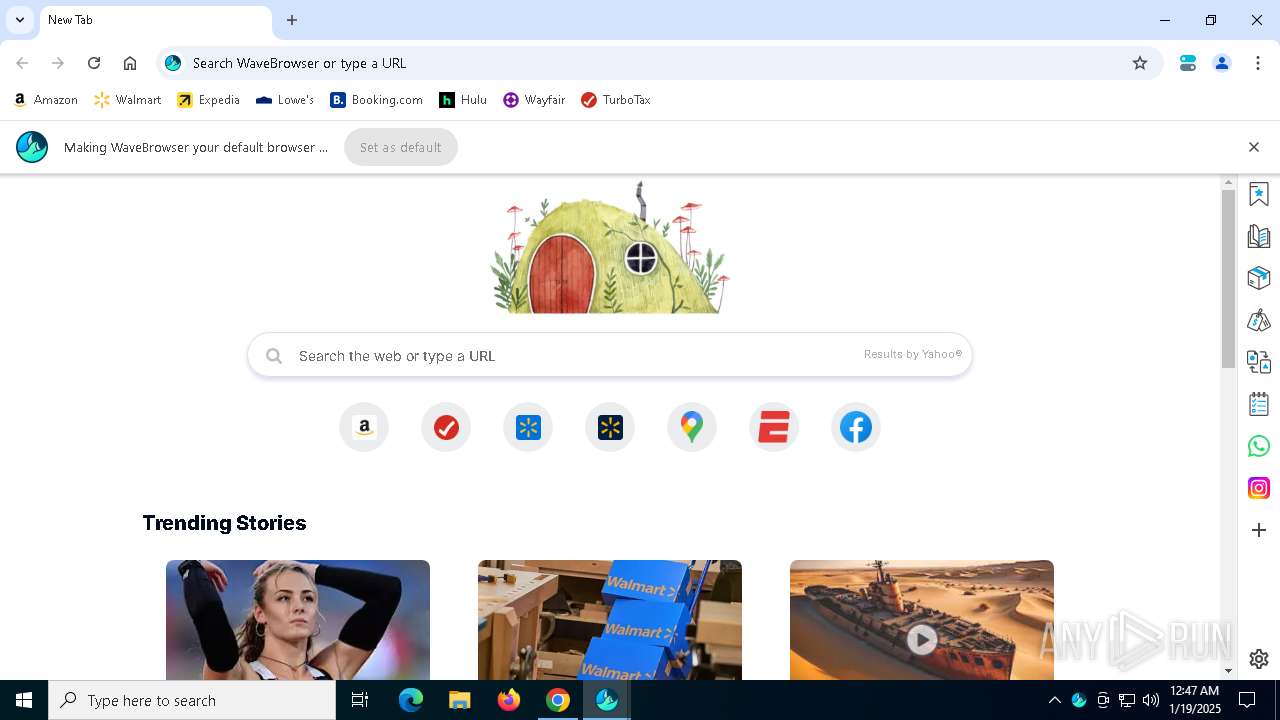1280x720 pixels.
Task: Open the blue Walmart spark shortcut
Action: click(528, 428)
